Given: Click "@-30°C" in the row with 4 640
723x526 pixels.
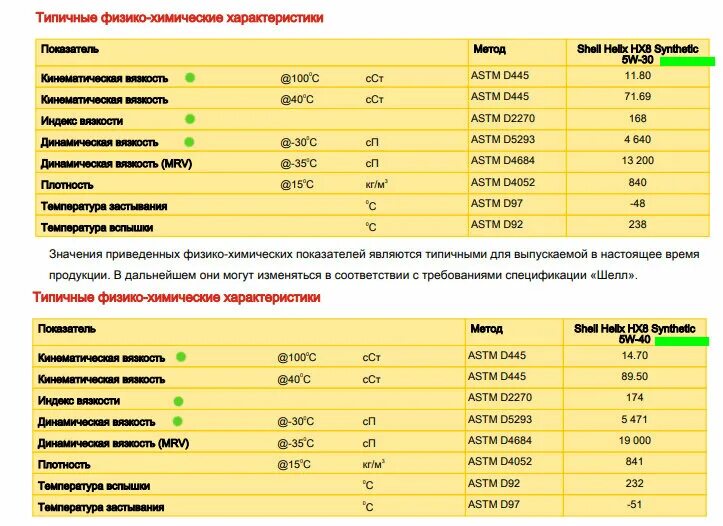Looking at the screenshot, I should click(298, 142).
